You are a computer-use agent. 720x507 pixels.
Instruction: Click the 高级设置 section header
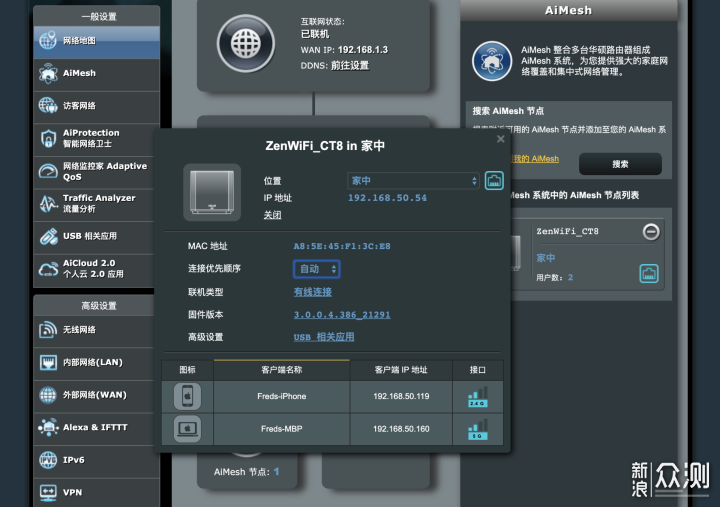point(99,306)
